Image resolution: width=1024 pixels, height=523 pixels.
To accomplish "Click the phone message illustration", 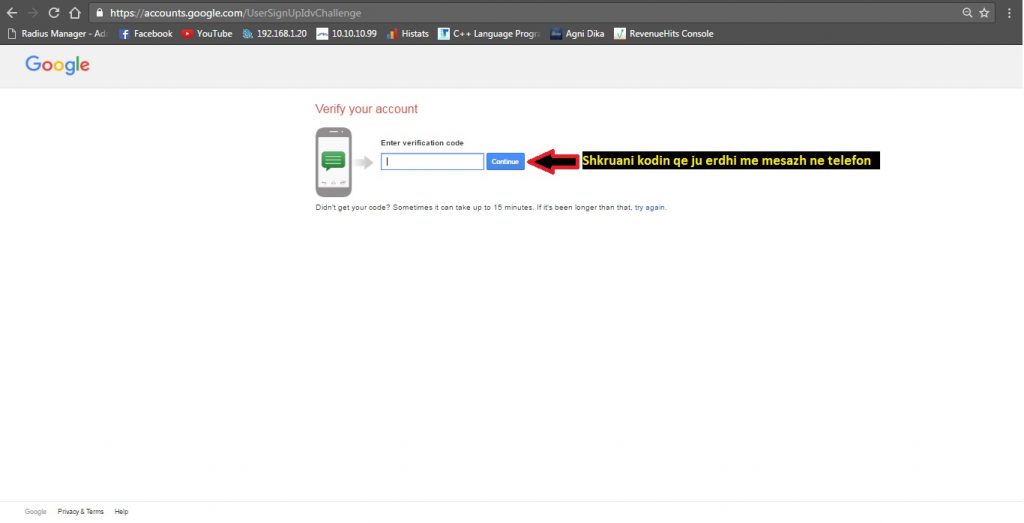I will (334, 162).
